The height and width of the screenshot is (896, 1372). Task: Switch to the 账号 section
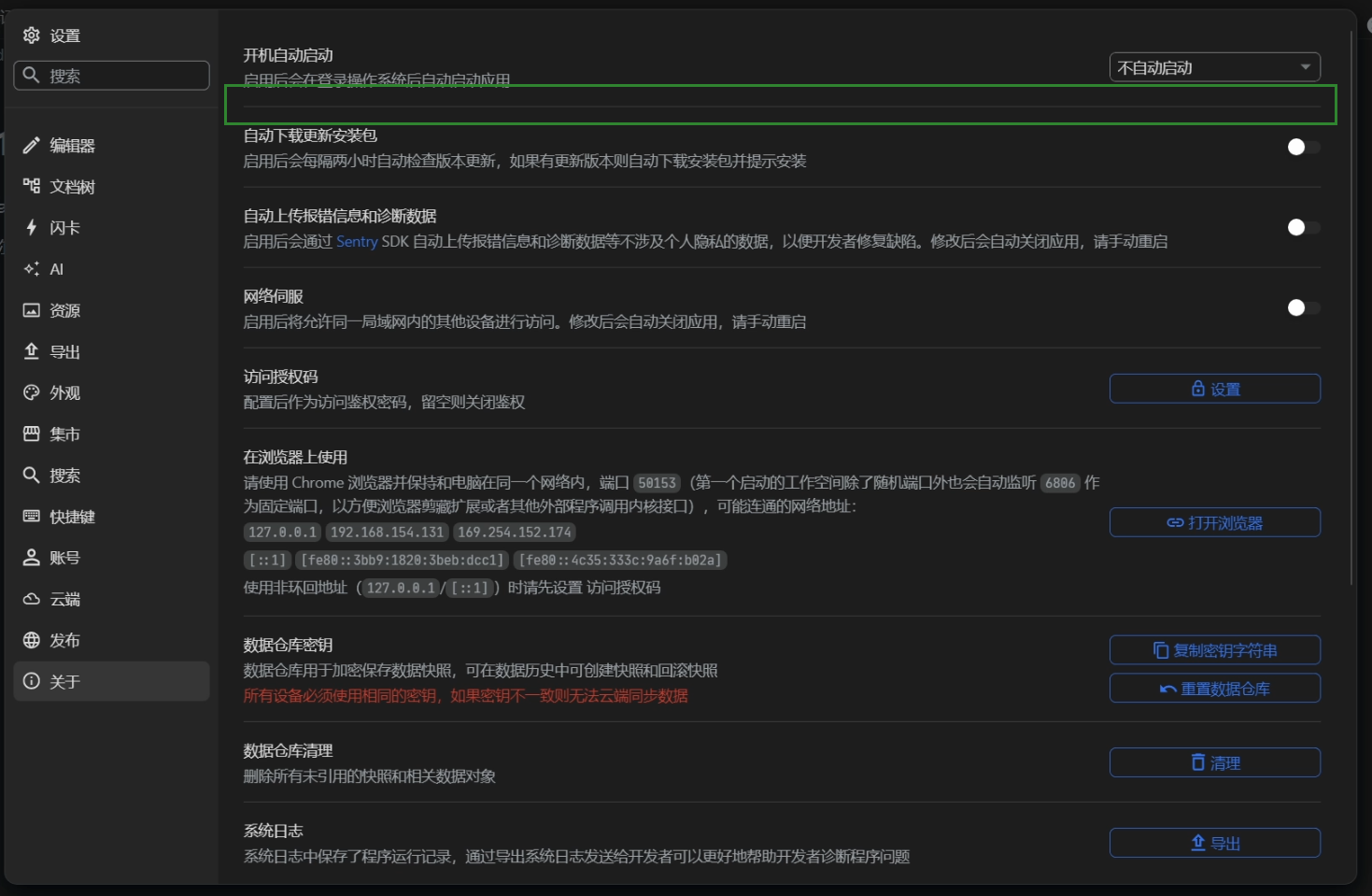click(x=112, y=558)
